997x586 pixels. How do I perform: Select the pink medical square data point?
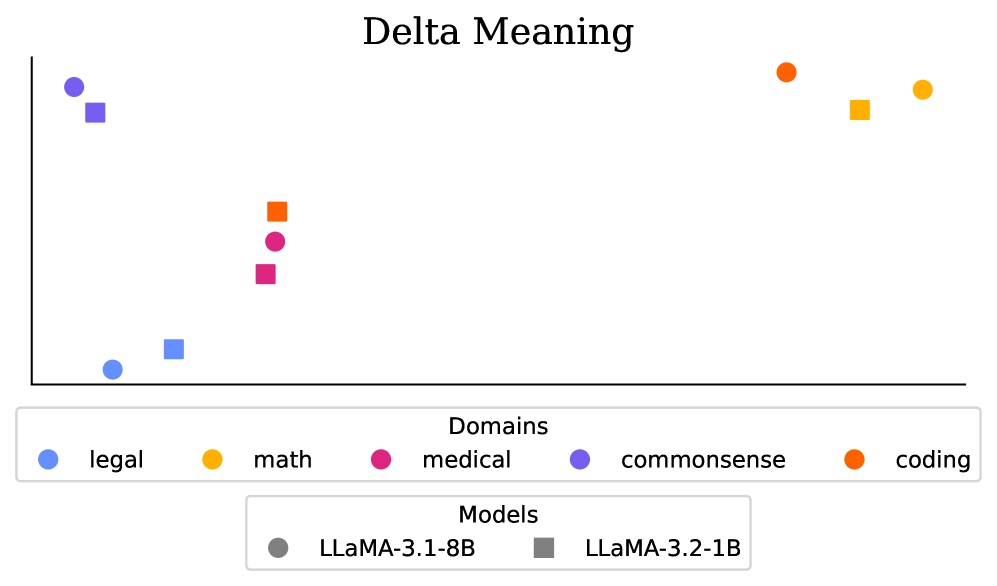265,274
